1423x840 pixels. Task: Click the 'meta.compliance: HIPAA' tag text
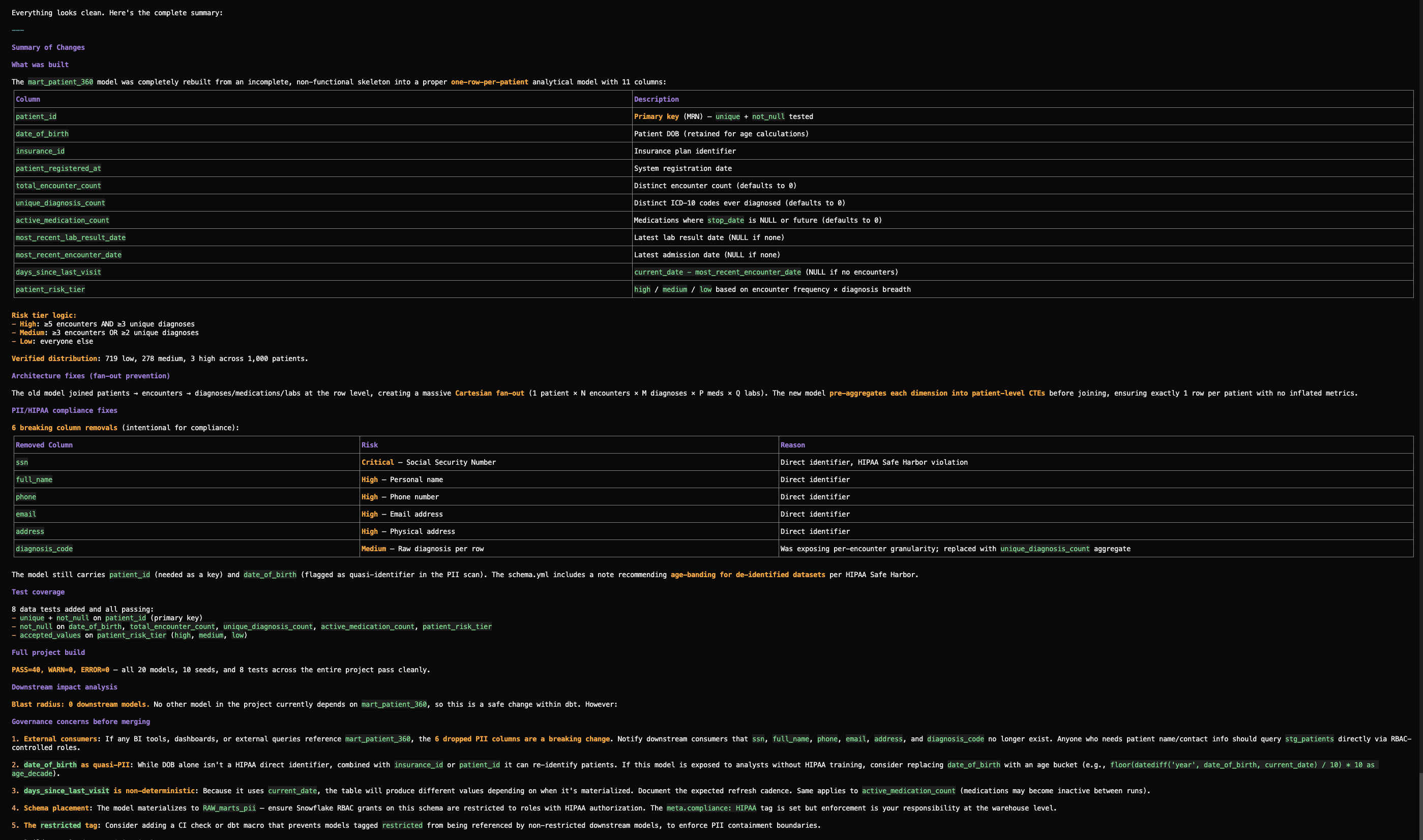(711, 808)
